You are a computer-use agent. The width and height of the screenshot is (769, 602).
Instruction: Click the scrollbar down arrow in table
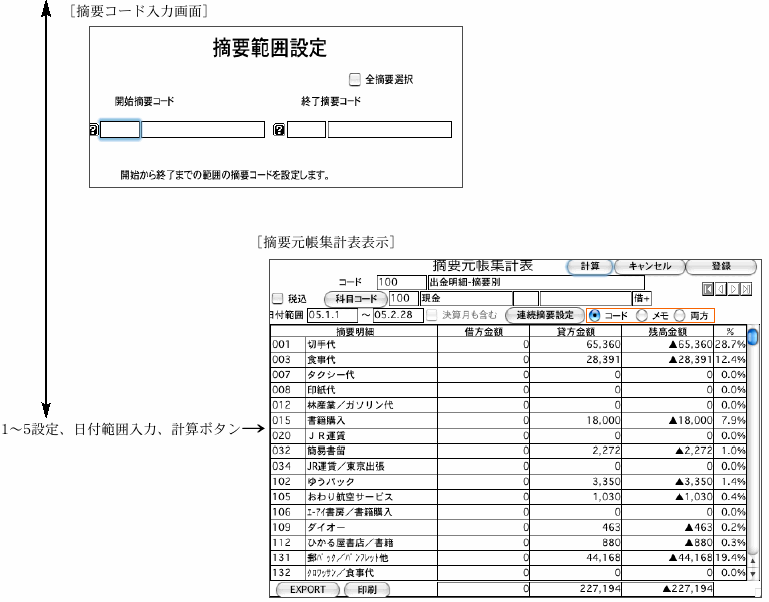(x=753, y=574)
